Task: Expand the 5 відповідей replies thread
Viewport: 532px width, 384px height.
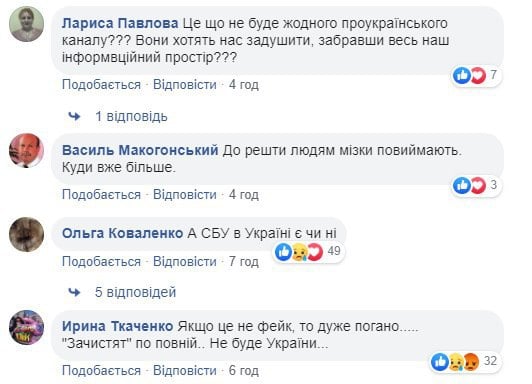Action: pyautogui.click(x=135, y=292)
